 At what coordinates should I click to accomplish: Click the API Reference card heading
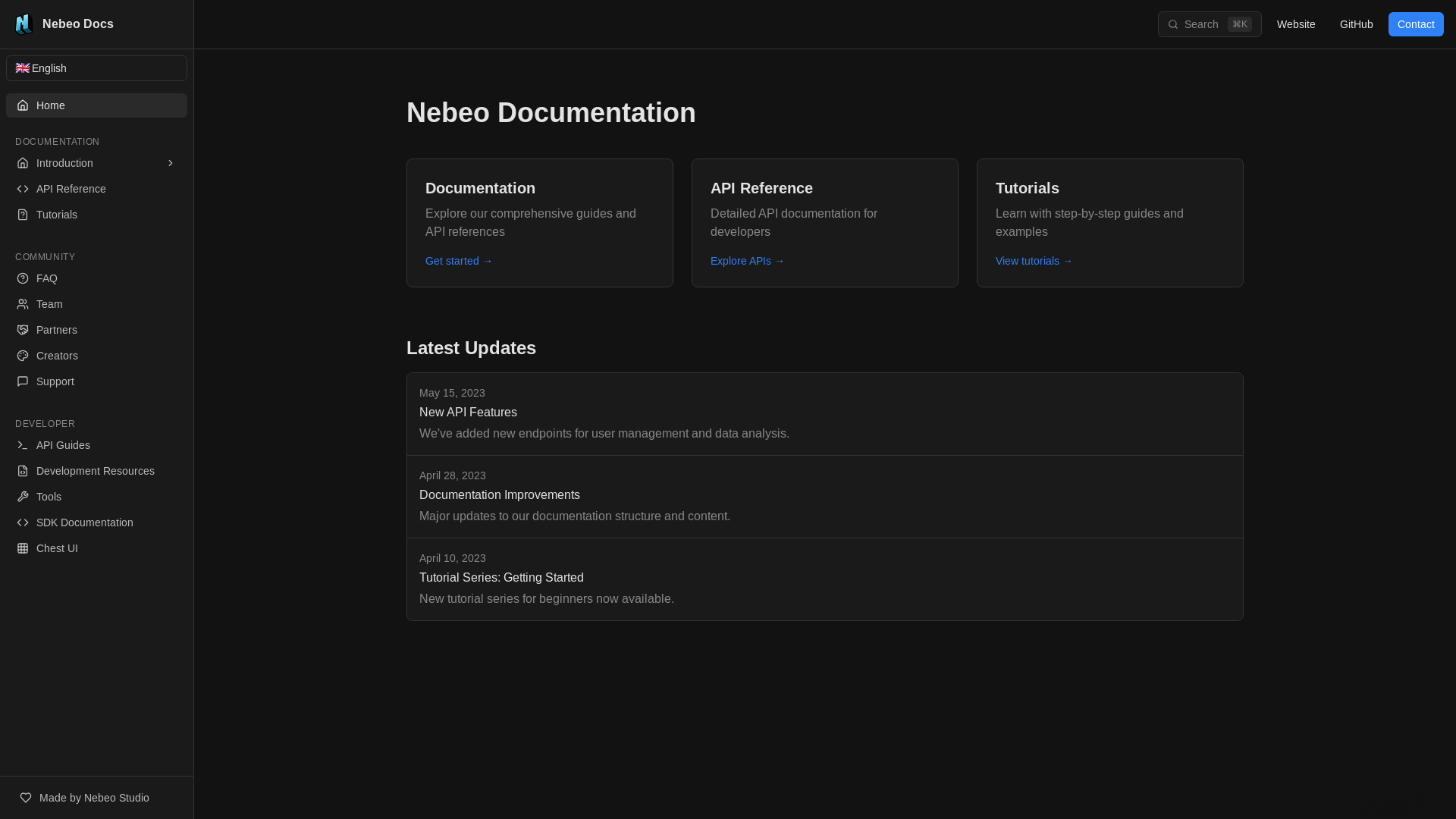pos(761,188)
